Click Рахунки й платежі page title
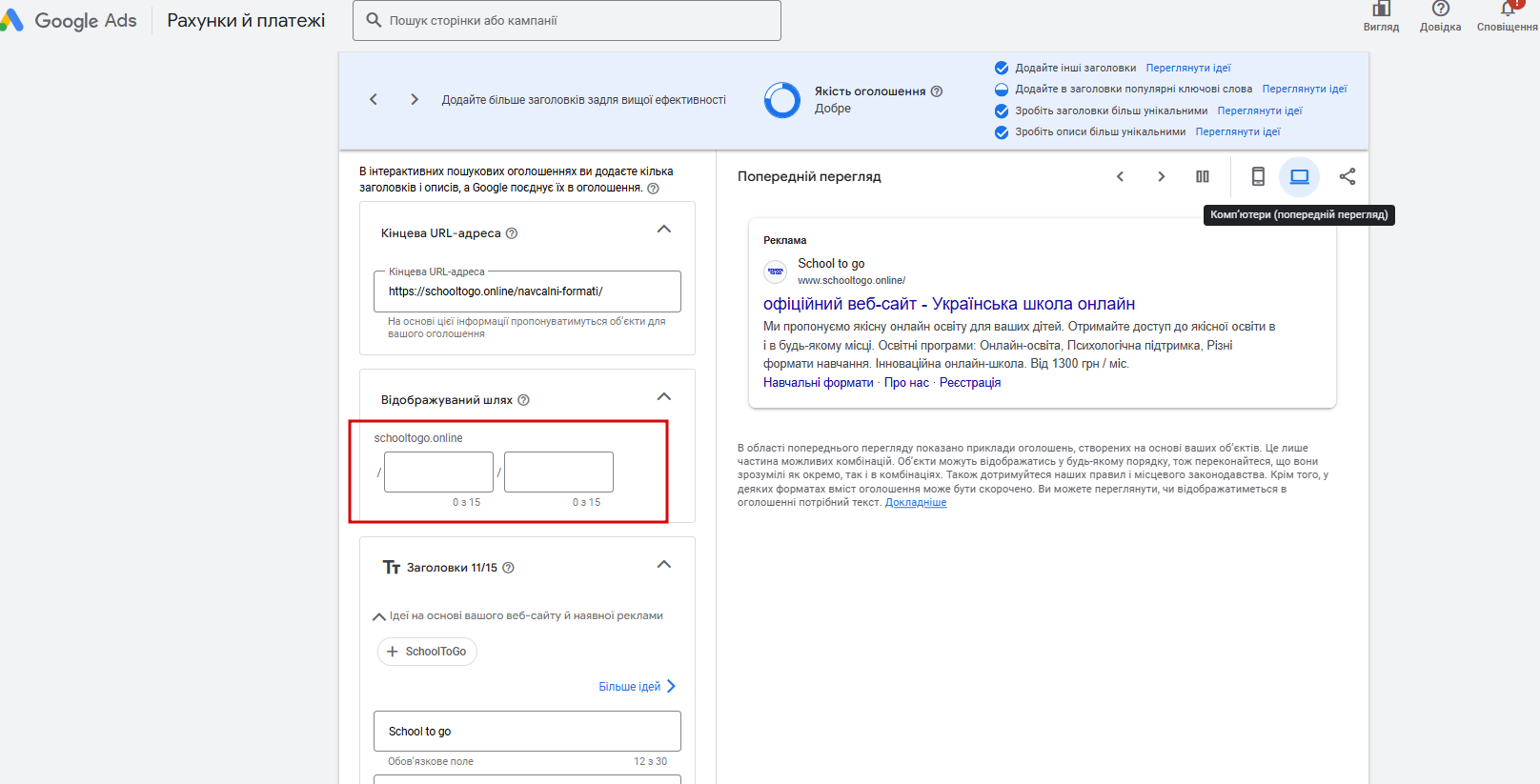This screenshot has height=784, width=1540. click(x=246, y=20)
